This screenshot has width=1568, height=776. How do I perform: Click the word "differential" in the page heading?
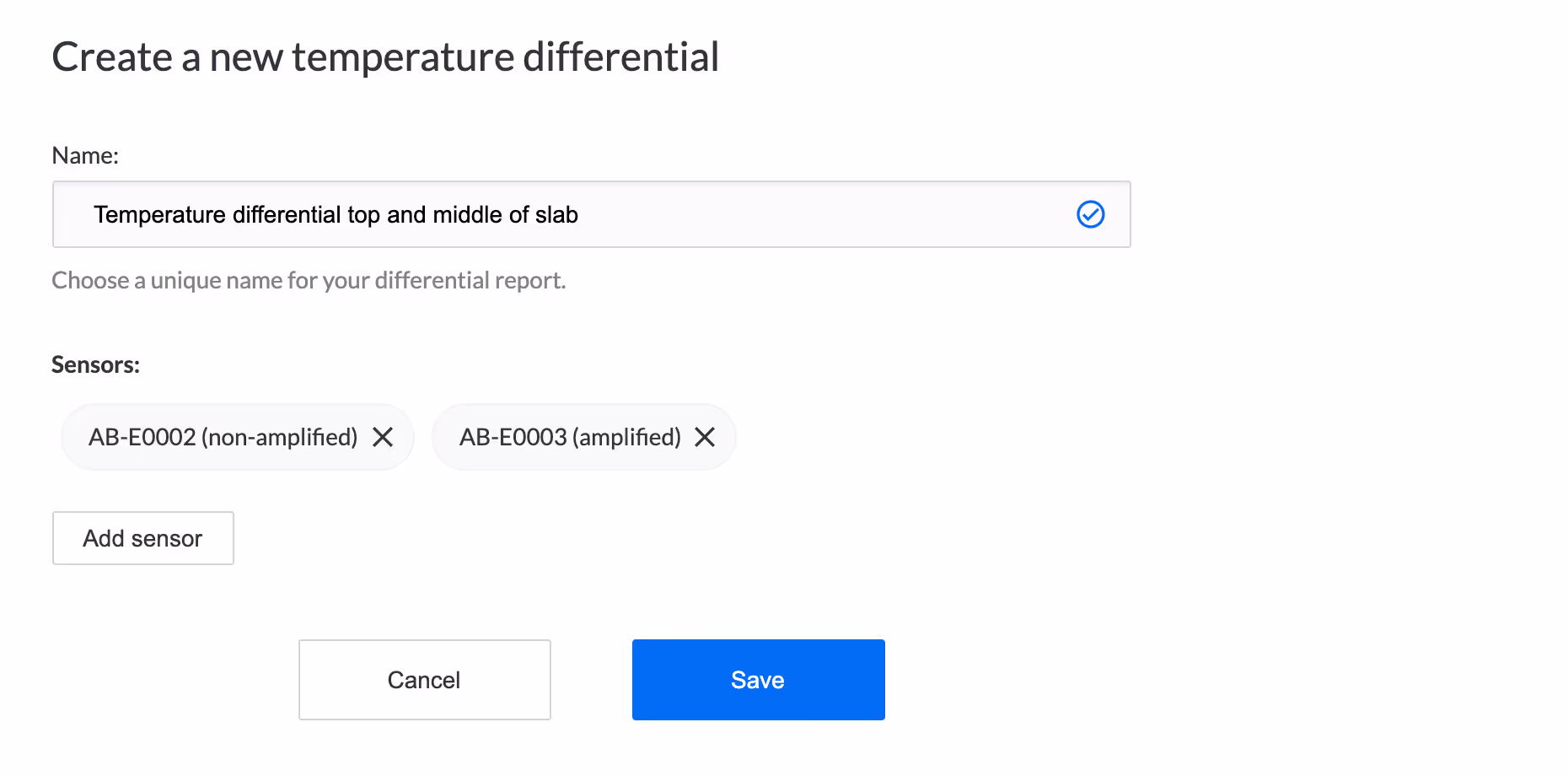620,57
